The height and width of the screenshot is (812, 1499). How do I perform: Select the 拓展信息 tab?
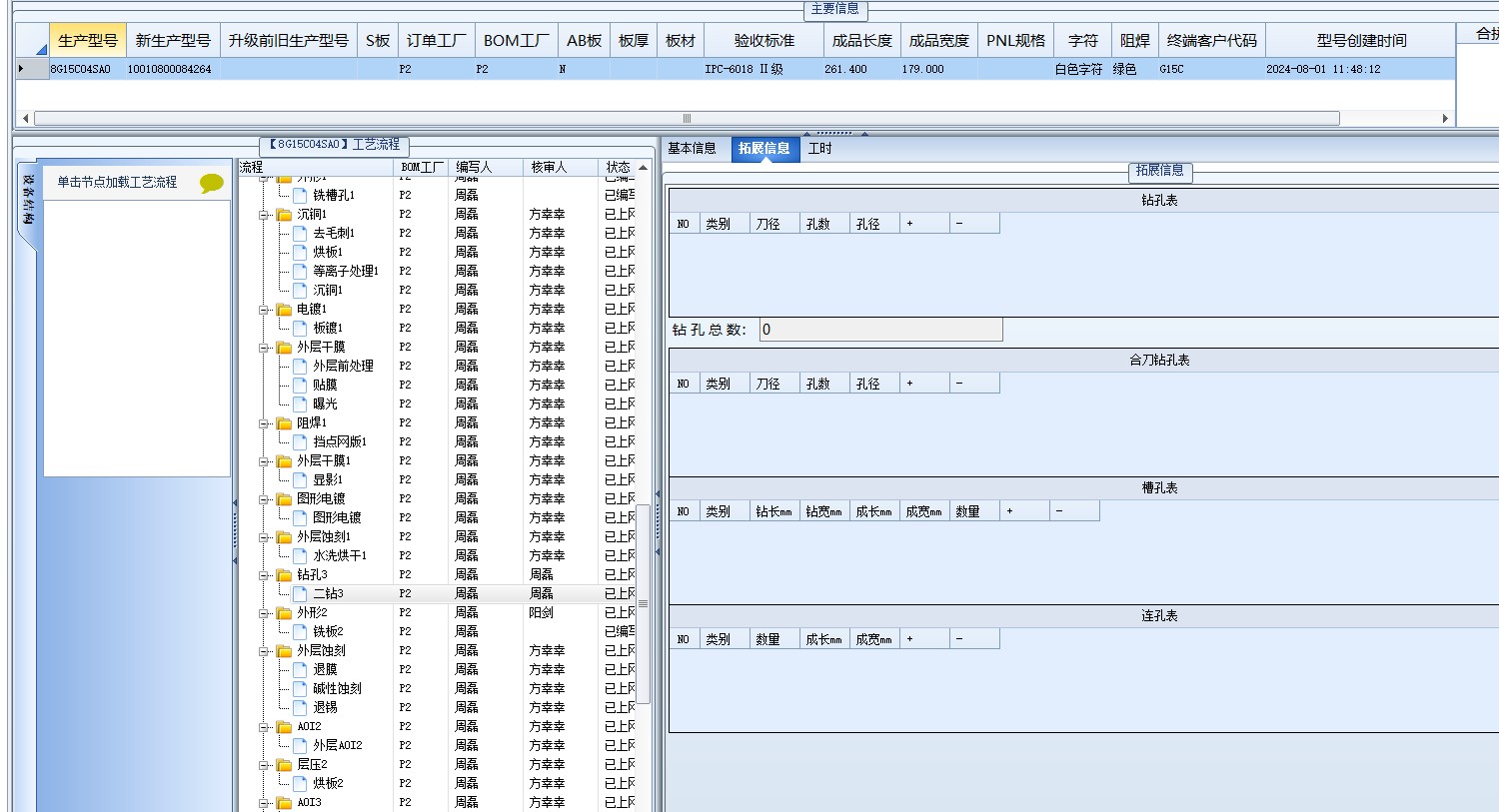pos(764,149)
